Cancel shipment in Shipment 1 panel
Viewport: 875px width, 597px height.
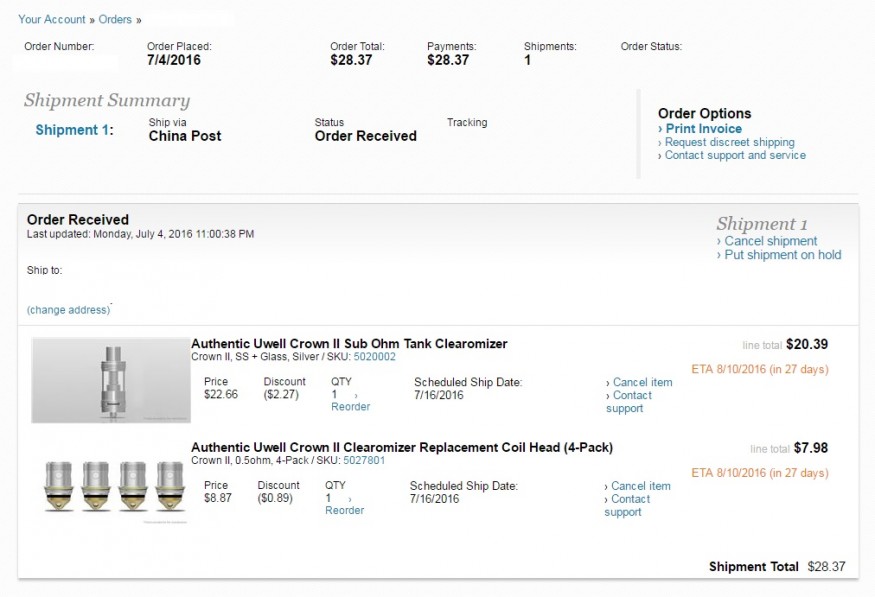(x=770, y=241)
